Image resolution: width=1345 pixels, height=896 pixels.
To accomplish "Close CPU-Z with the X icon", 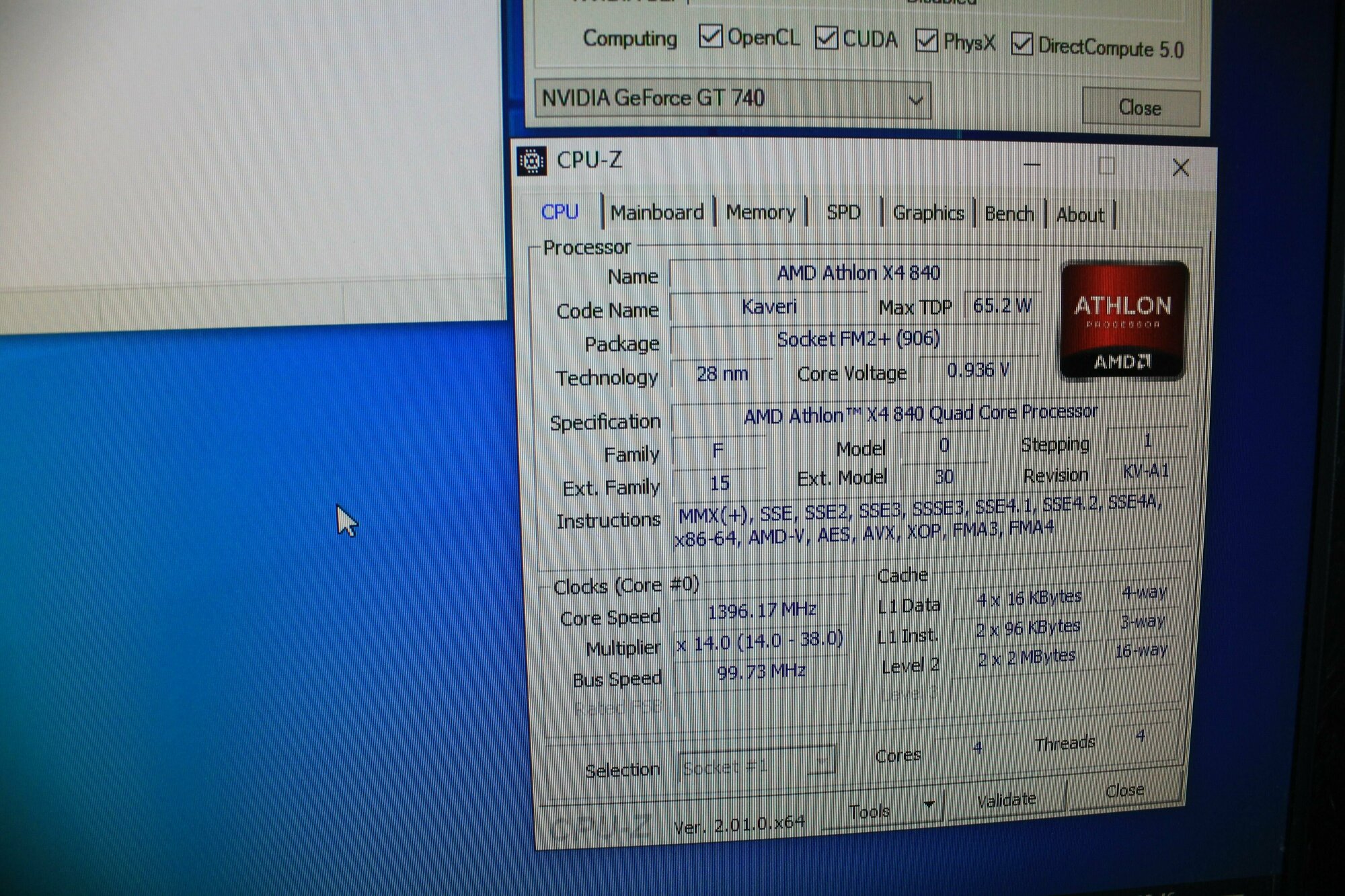I will 1180,167.
